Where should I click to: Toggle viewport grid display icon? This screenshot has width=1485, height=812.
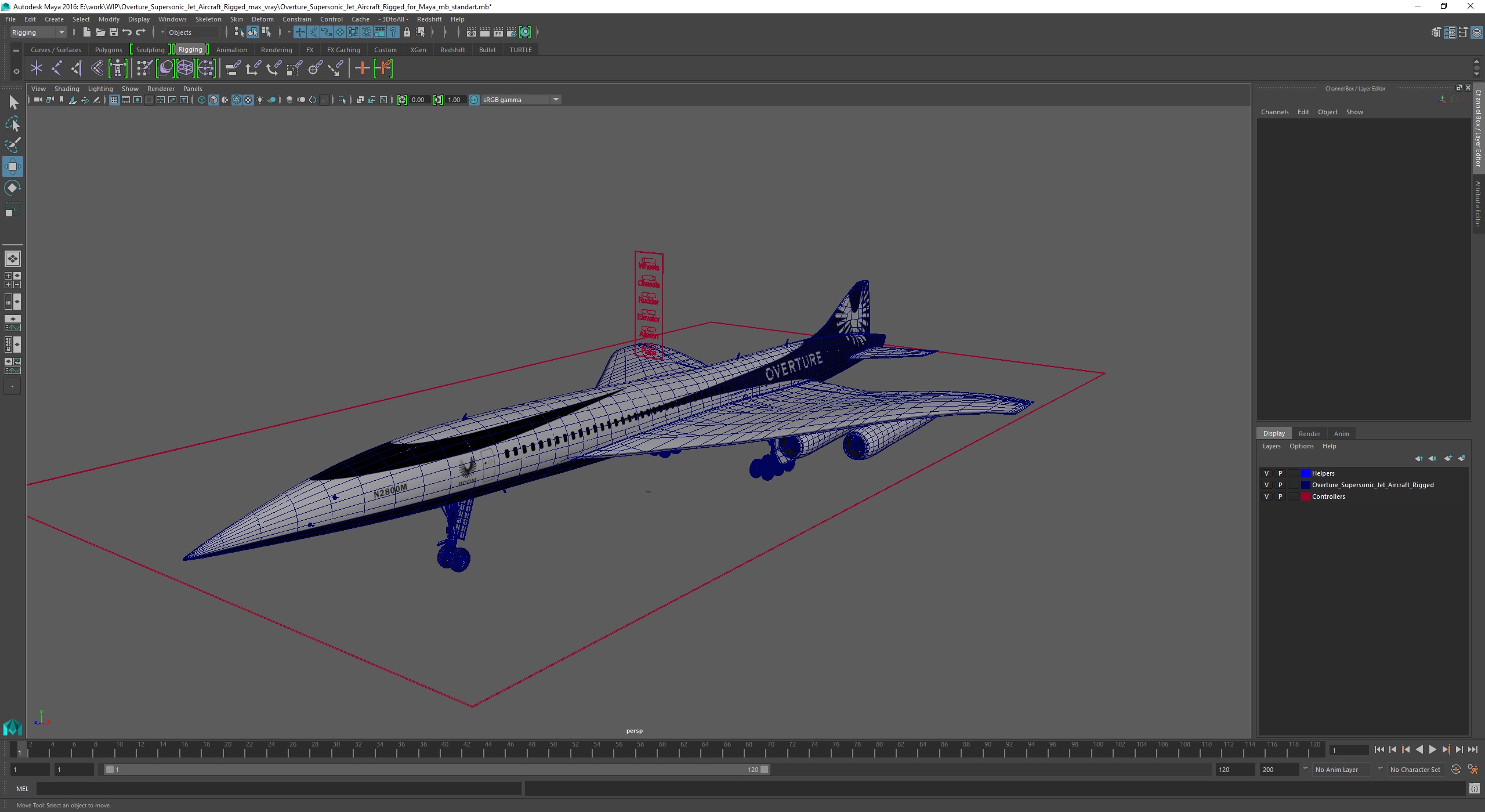click(x=114, y=100)
